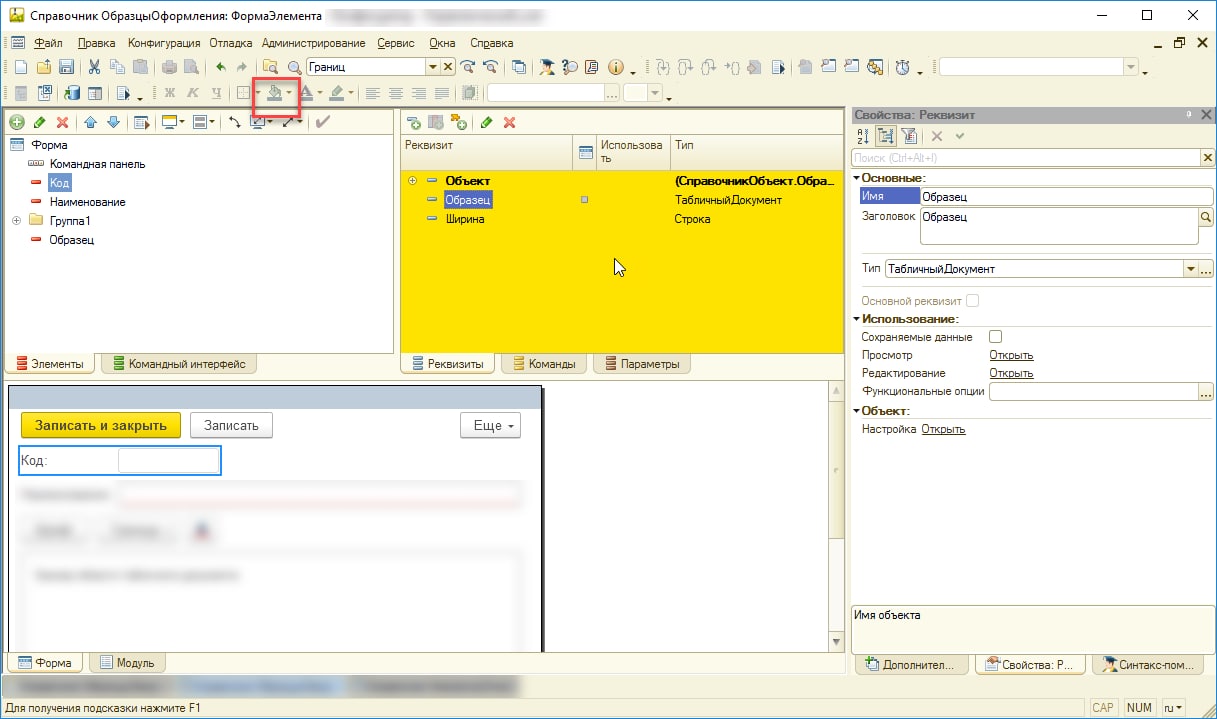Click the 'Записать и закрыть' button
This screenshot has width=1217, height=719.
click(100, 425)
